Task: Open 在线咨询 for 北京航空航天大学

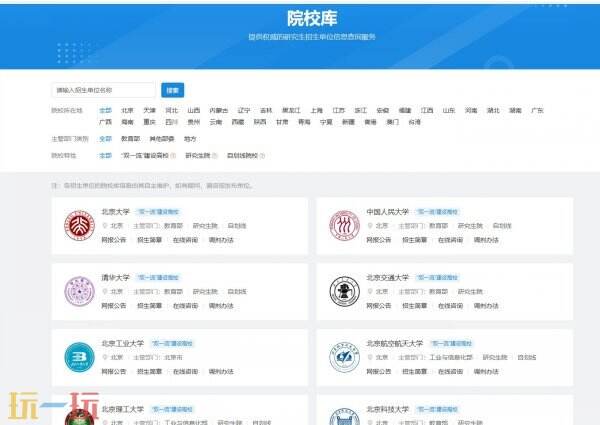Action: tap(451, 372)
